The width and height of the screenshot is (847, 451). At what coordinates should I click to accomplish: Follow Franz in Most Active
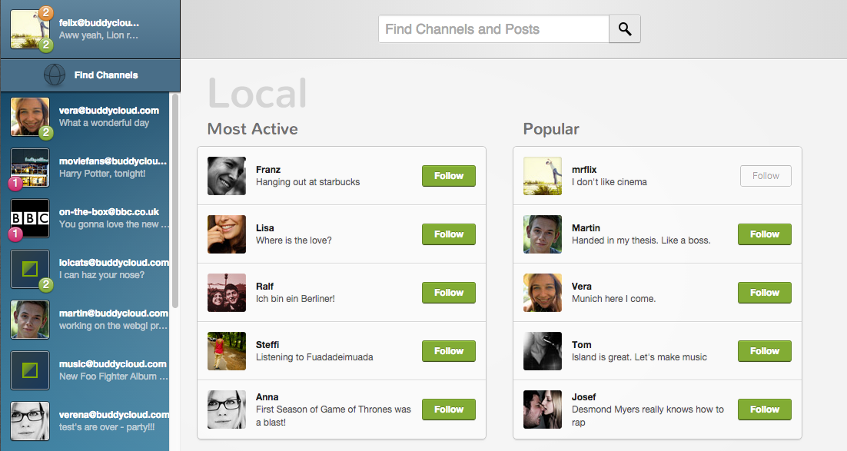click(449, 176)
